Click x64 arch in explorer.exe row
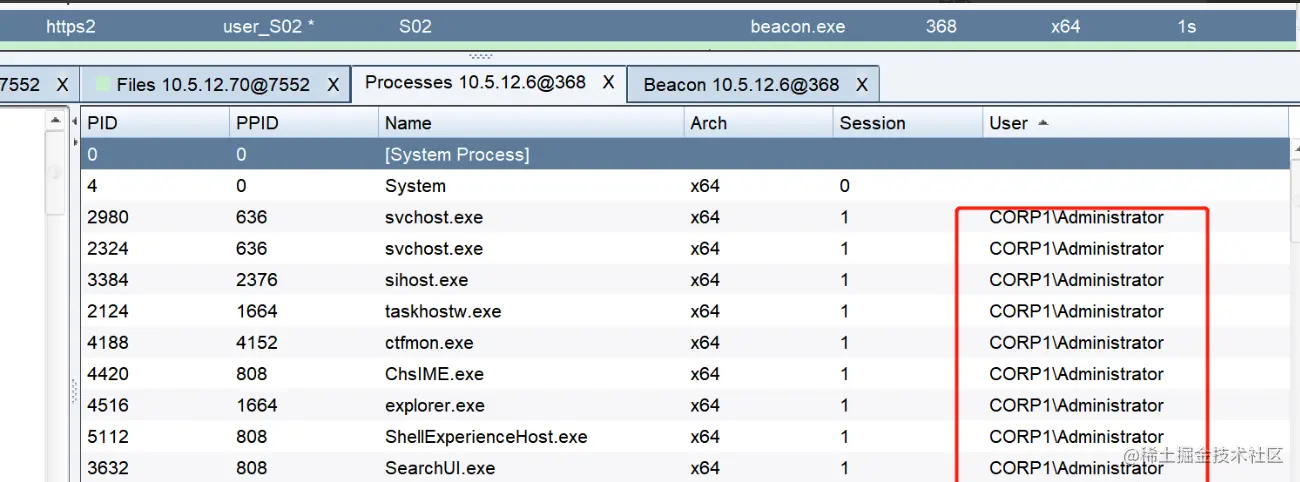The width and height of the screenshot is (1300, 482). click(x=705, y=405)
